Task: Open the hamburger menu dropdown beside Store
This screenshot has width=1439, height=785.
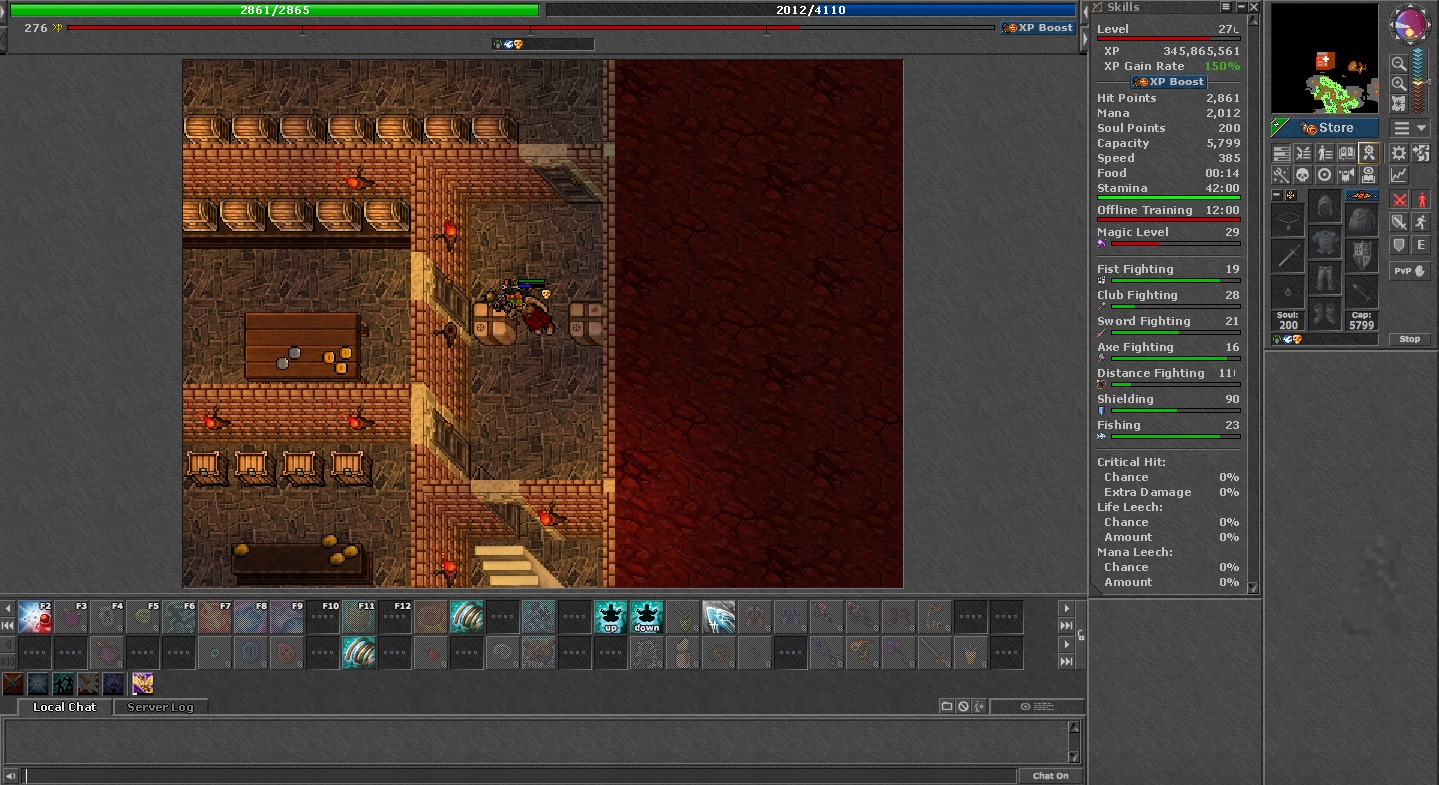Action: [1410, 128]
